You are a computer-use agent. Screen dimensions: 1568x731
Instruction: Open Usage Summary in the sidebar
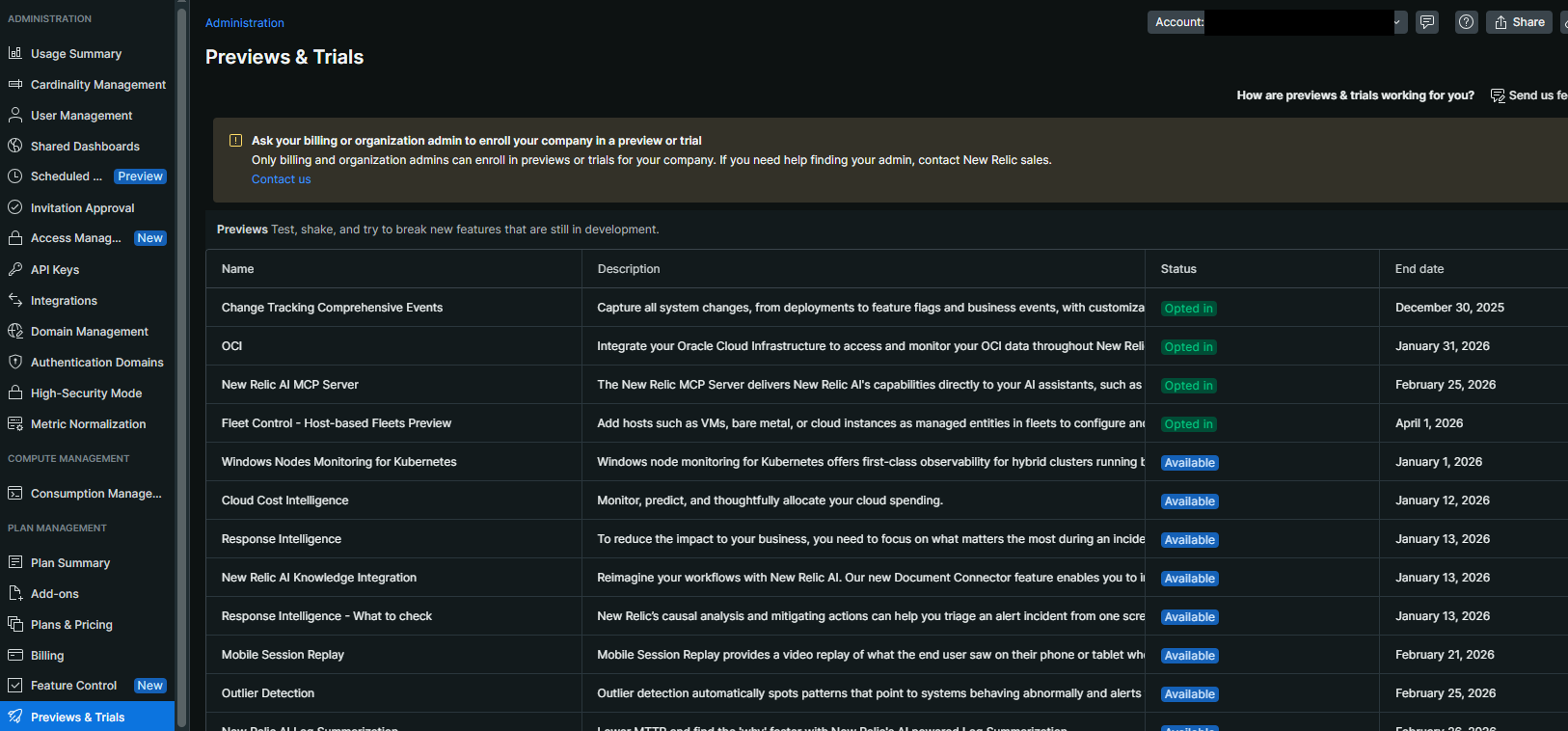(x=76, y=54)
